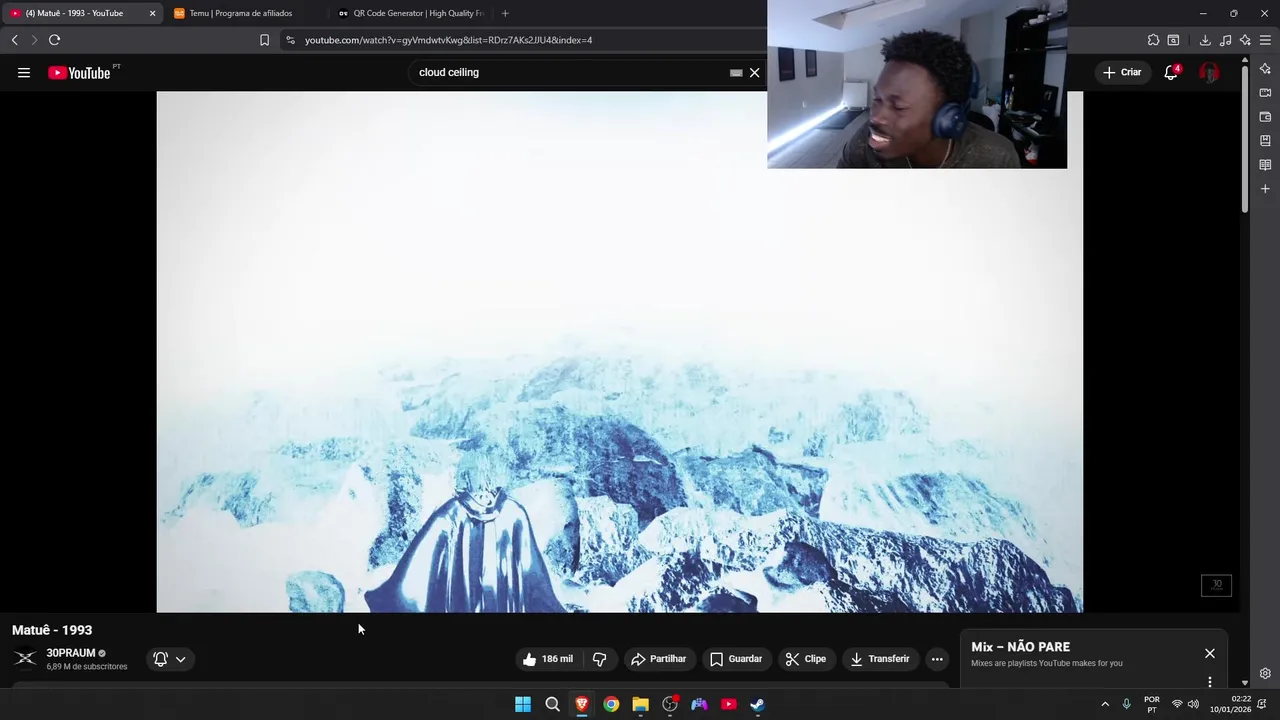Open YouTube notifications bell
Image resolution: width=1280 pixels, height=720 pixels.
tap(1171, 72)
